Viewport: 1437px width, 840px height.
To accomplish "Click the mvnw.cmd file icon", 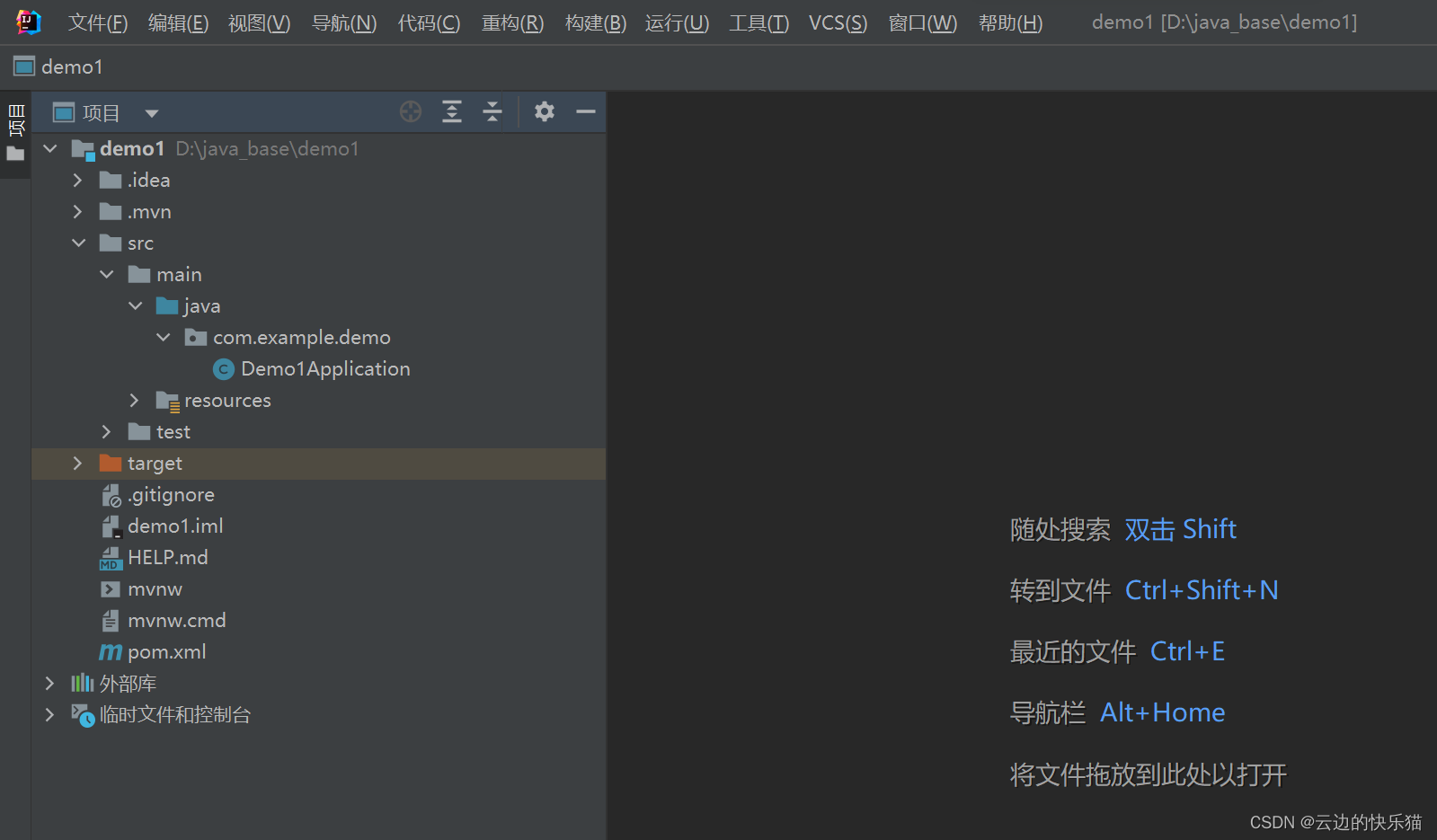I will tap(111, 621).
